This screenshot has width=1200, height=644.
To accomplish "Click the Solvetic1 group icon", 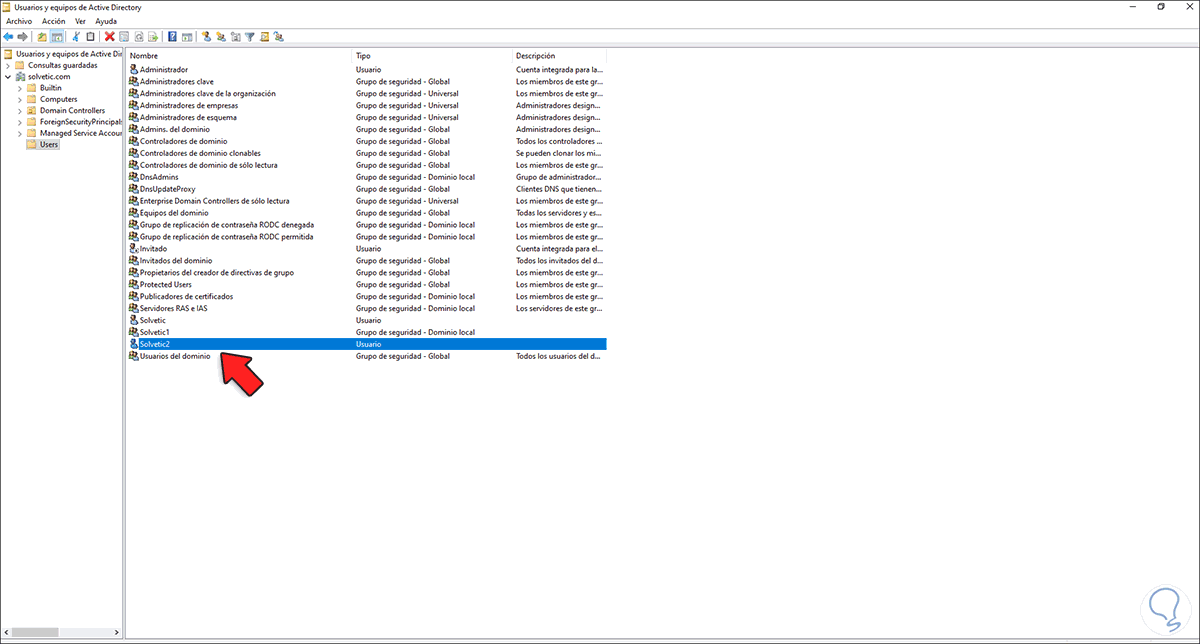I will 134,332.
